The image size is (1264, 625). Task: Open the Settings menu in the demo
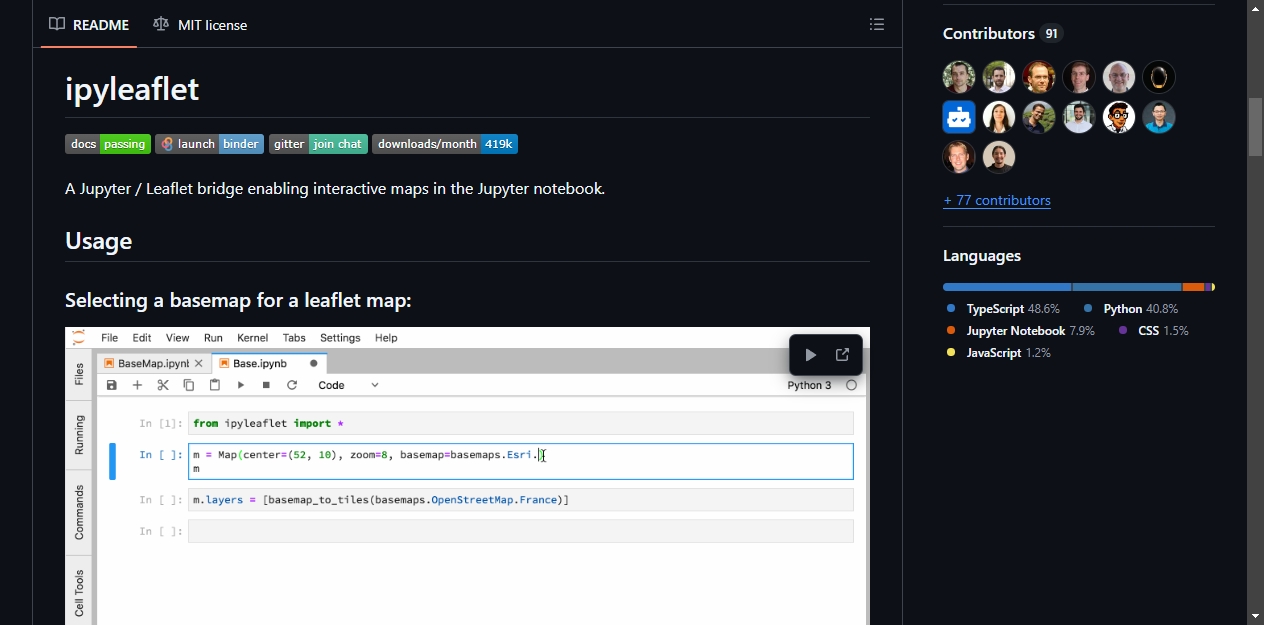pos(340,338)
